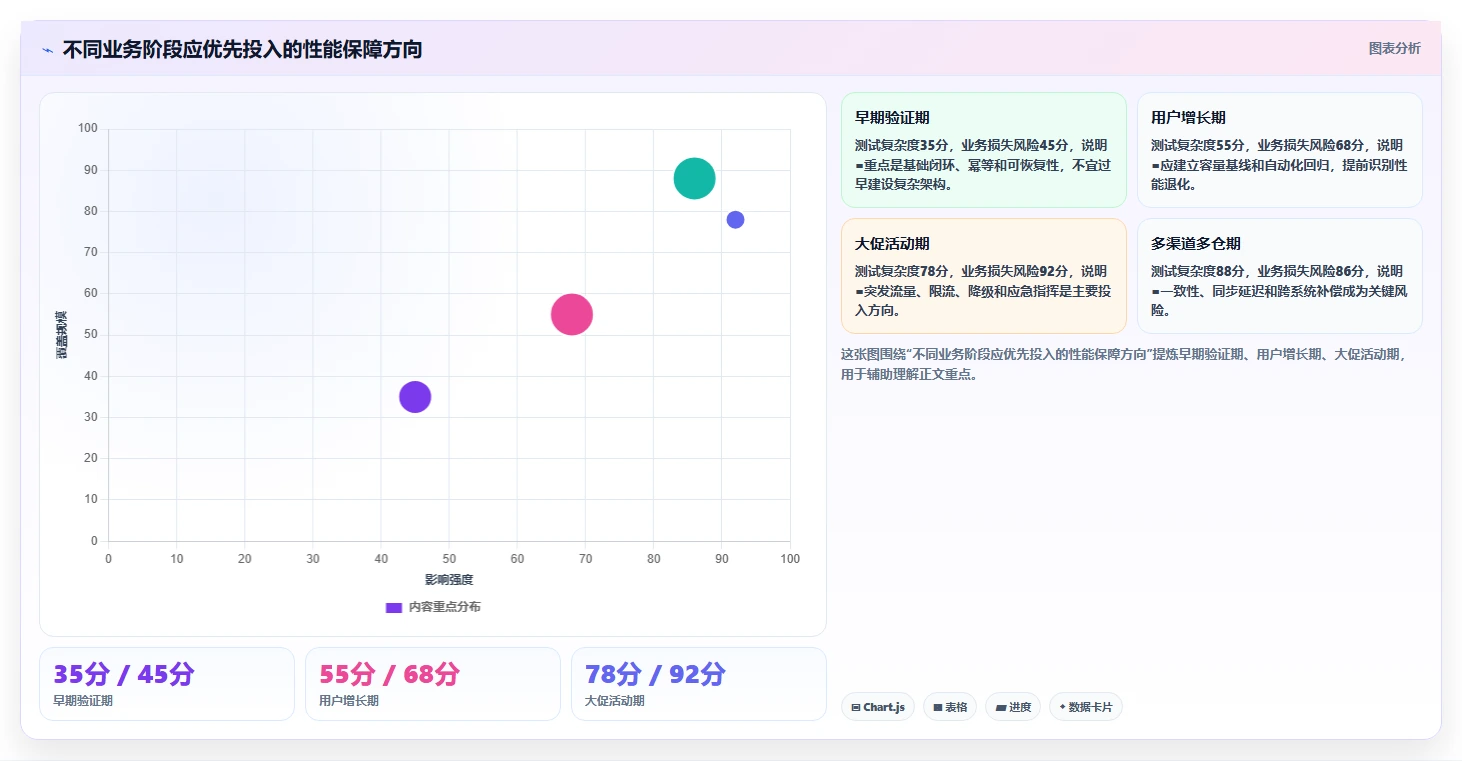Click the 影响强度 x-axis title
The height and width of the screenshot is (761, 1462).
pos(449,580)
